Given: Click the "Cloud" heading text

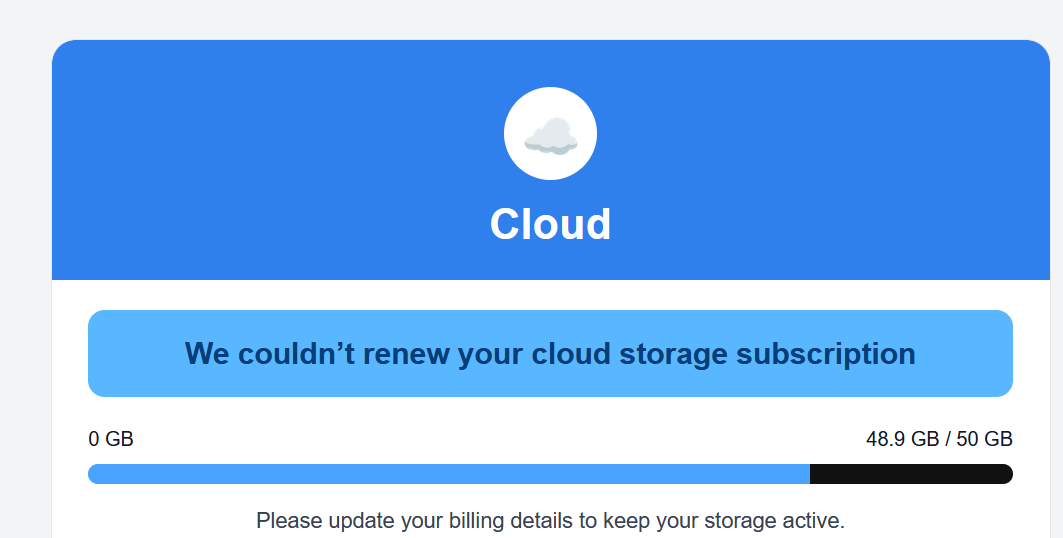Looking at the screenshot, I should pos(550,225).
